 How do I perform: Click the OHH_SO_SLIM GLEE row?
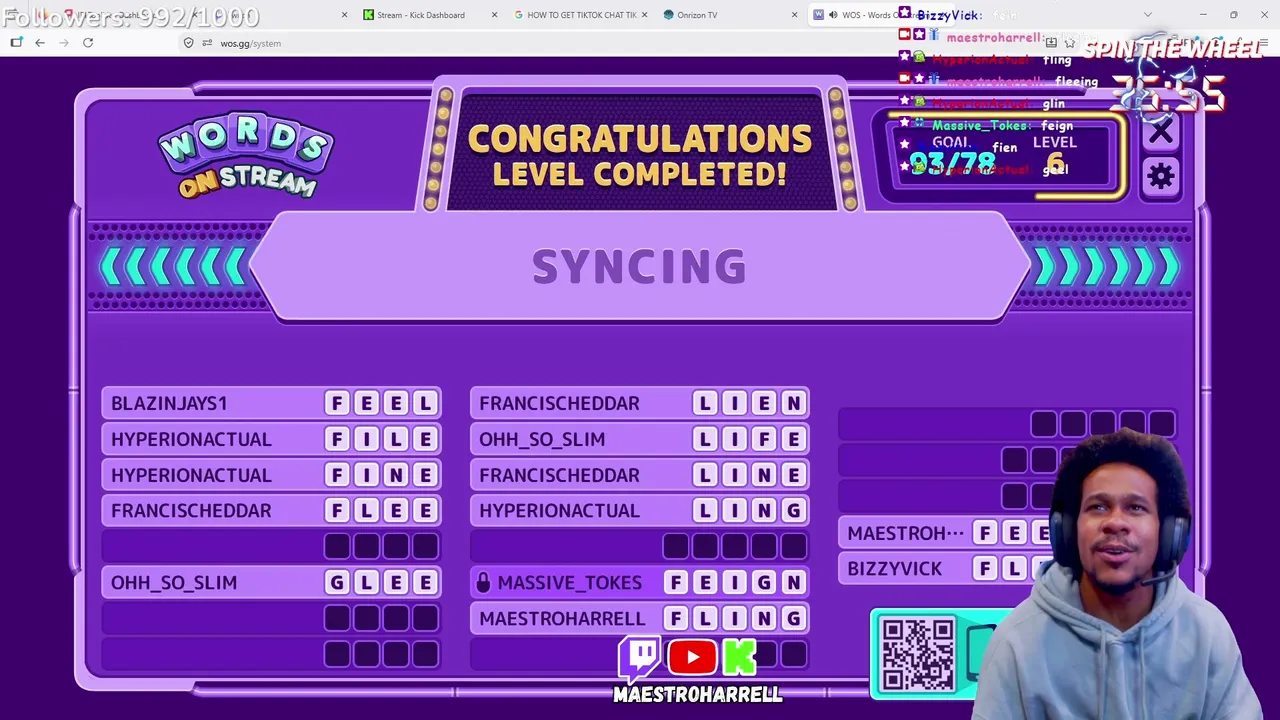[271, 582]
